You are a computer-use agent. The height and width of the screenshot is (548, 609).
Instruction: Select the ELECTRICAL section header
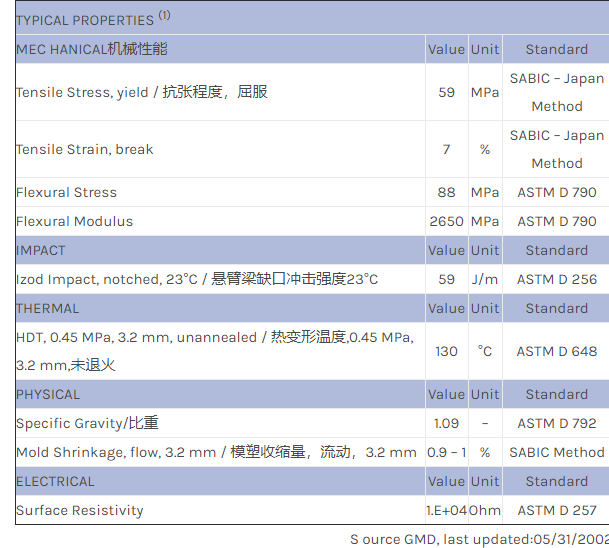(x=55, y=481)
